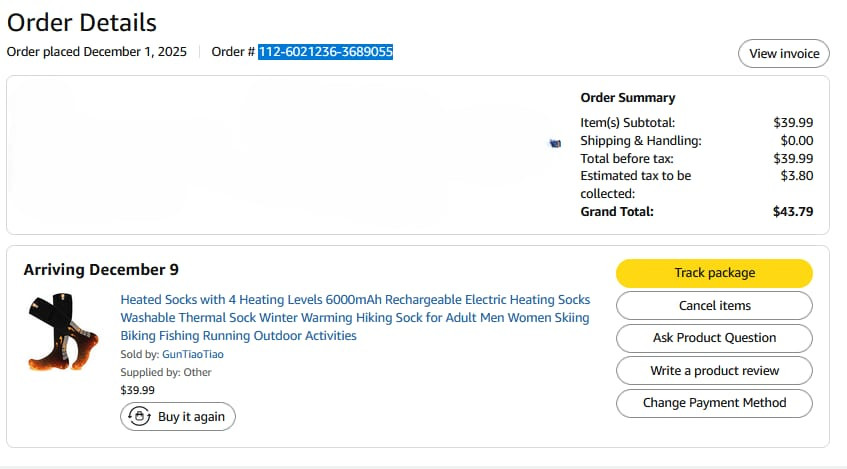Screen dimensions: 847x469
Task: Click the estimated tax amount $3.80
Action: tap(797, 176)
